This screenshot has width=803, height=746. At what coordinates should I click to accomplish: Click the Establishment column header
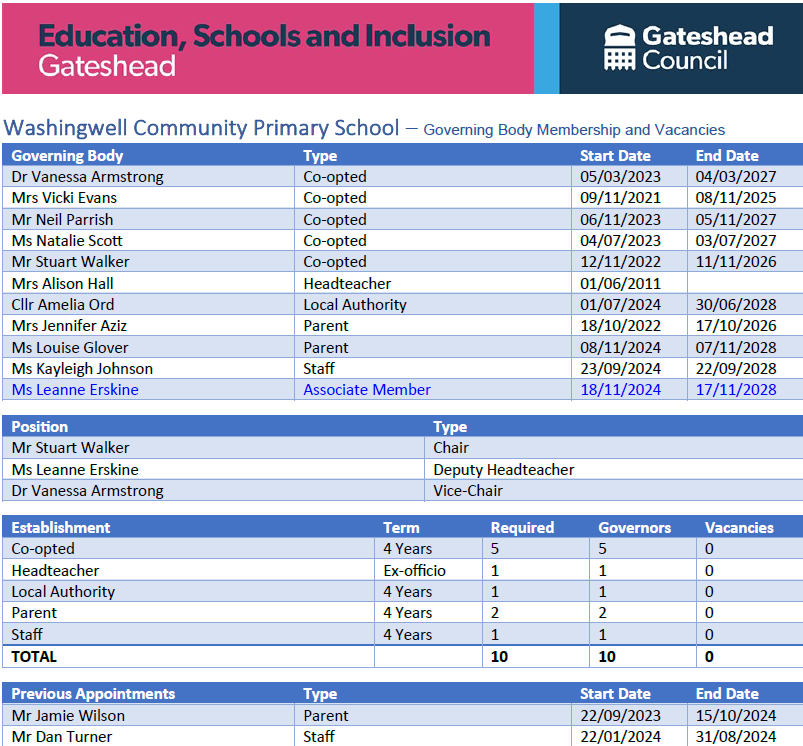pyautogui.click(x=61, y=527)
